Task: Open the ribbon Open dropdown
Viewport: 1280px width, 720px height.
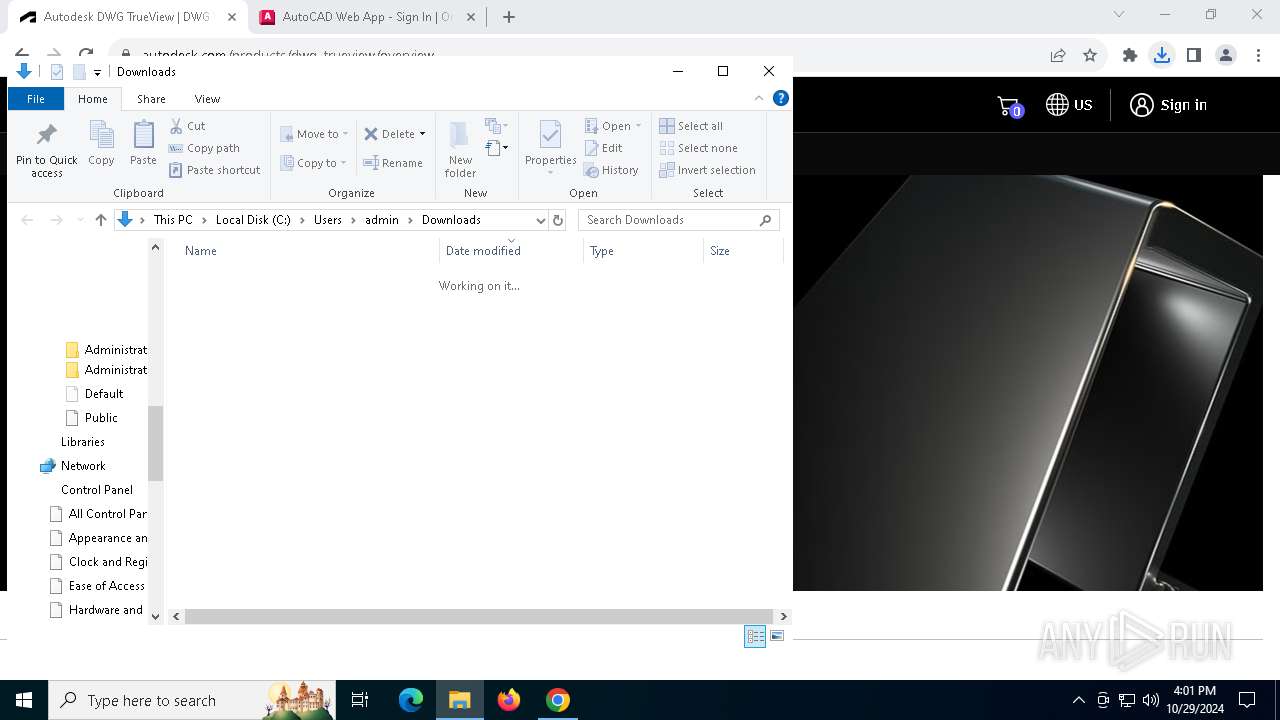Action: click(613, 126)
